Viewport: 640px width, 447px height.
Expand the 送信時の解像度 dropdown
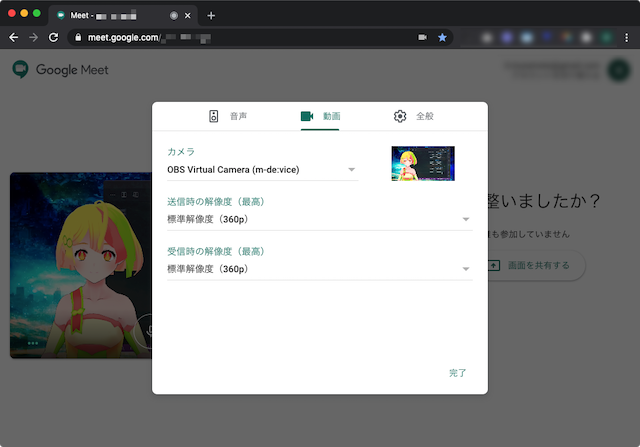320,220
